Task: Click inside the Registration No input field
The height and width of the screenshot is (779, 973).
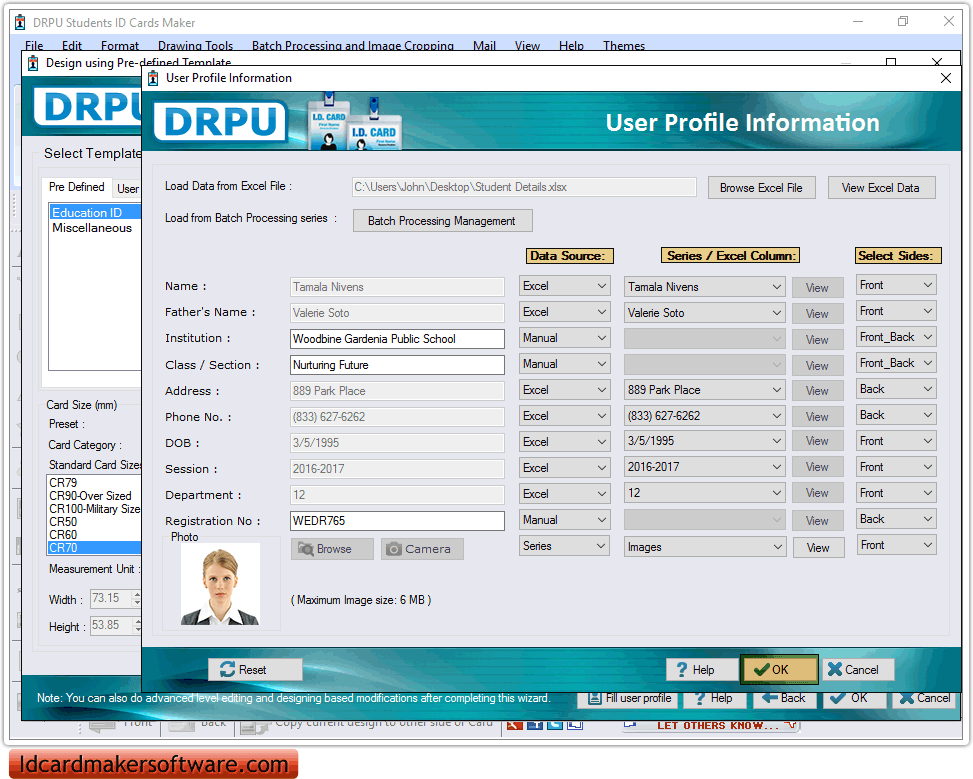Action: coord(397,519)
